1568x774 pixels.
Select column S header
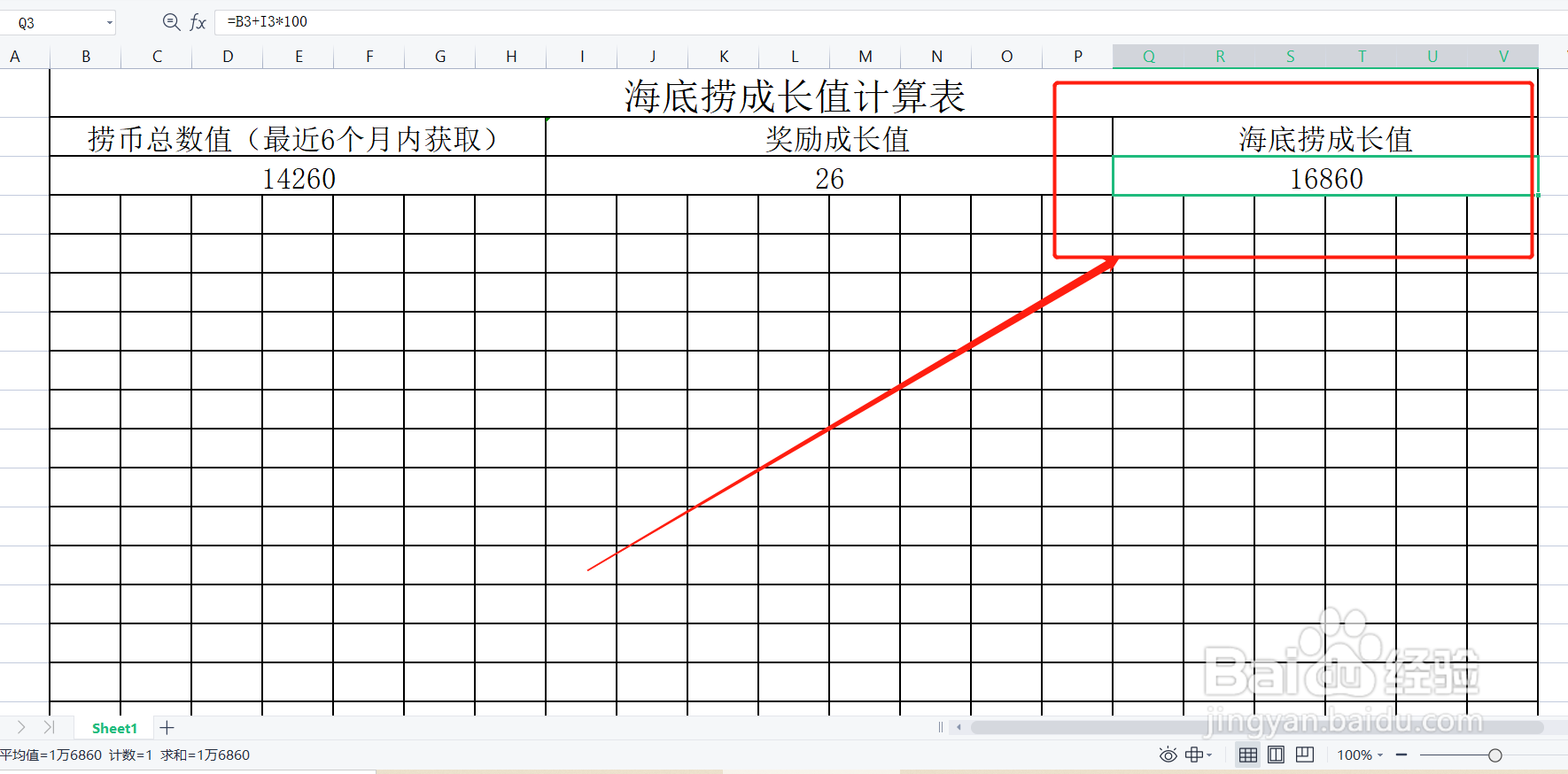point(1291,57)
